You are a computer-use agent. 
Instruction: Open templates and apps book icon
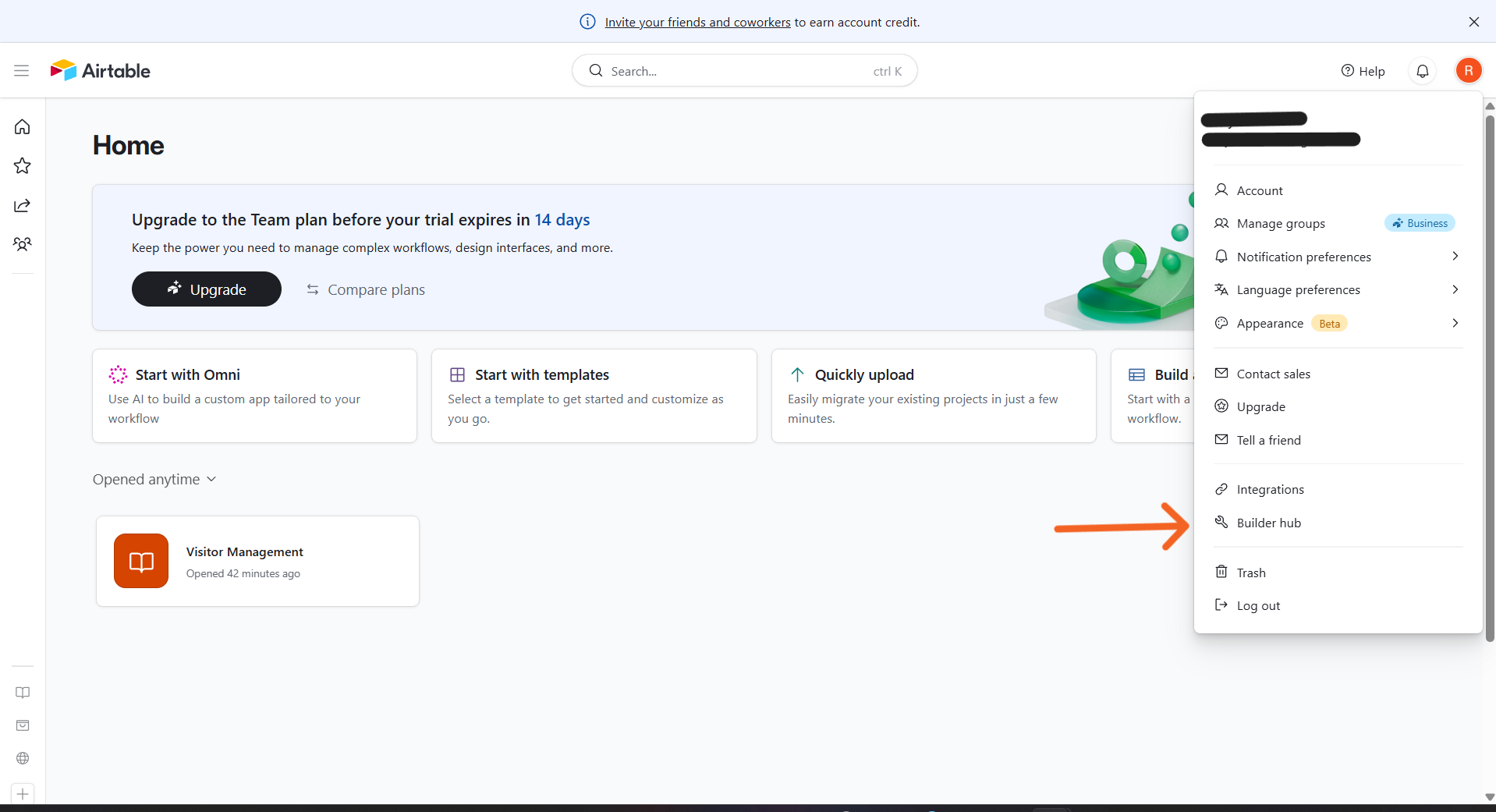23,693
